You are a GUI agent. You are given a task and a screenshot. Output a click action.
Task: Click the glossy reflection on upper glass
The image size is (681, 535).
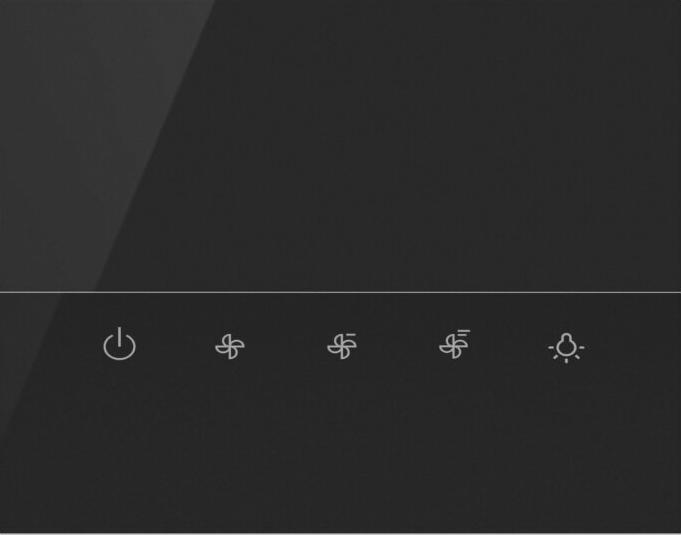(100, 130)
